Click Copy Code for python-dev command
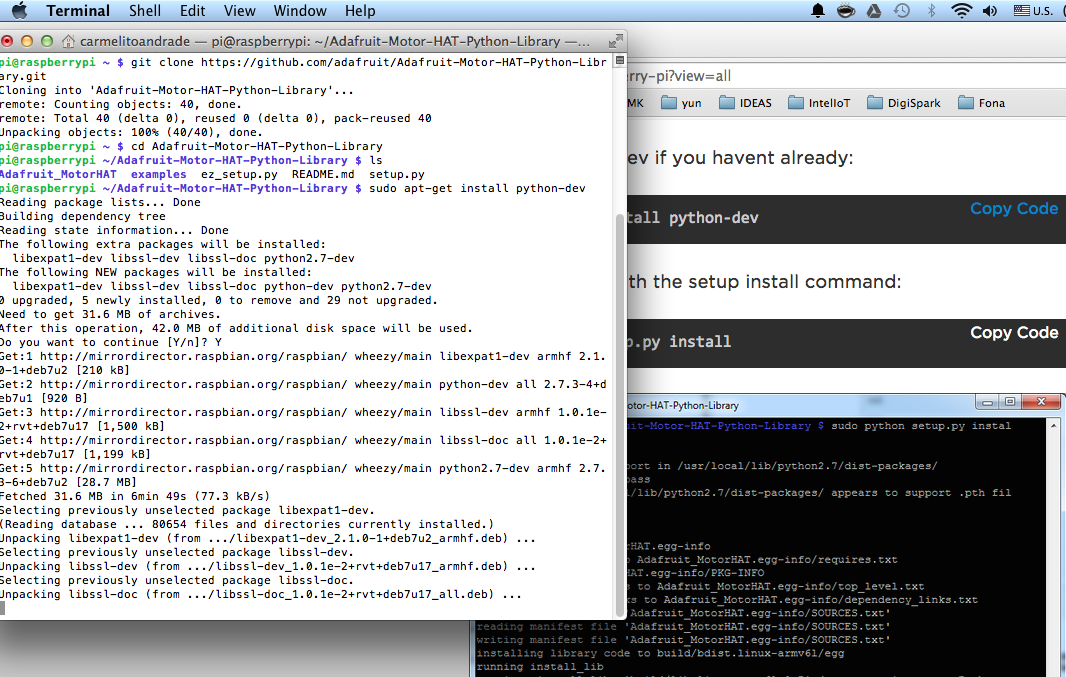 pyautogui.click(x=1014, y=209)
